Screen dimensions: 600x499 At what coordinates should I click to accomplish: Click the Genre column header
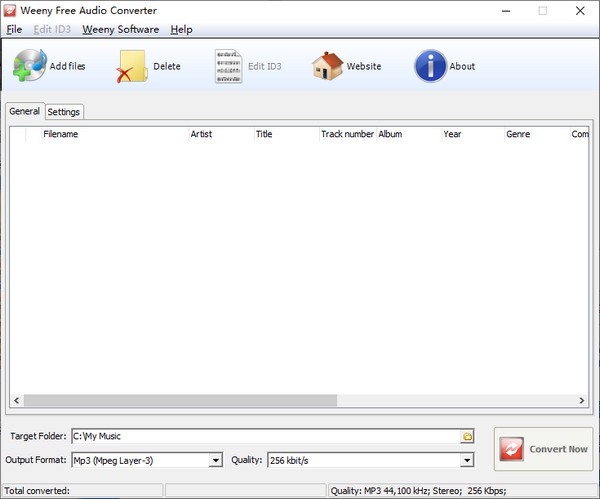point(535,134)
